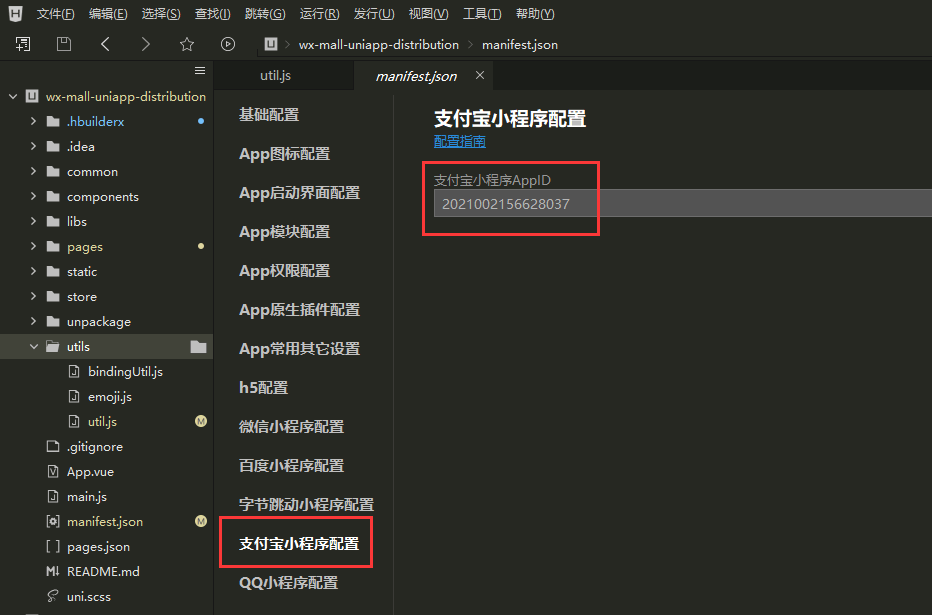Open the 视图(V) menu
This screenshot has width=932, height=615.
tap(429, 13)
